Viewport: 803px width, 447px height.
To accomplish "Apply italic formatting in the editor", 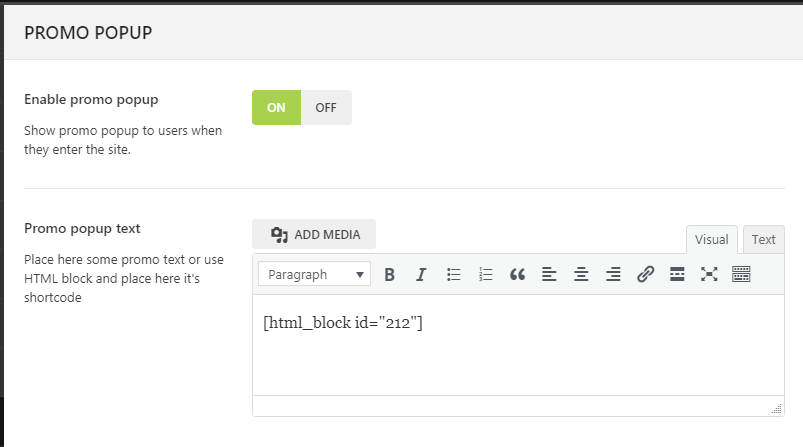I will (x=421, y=275).
